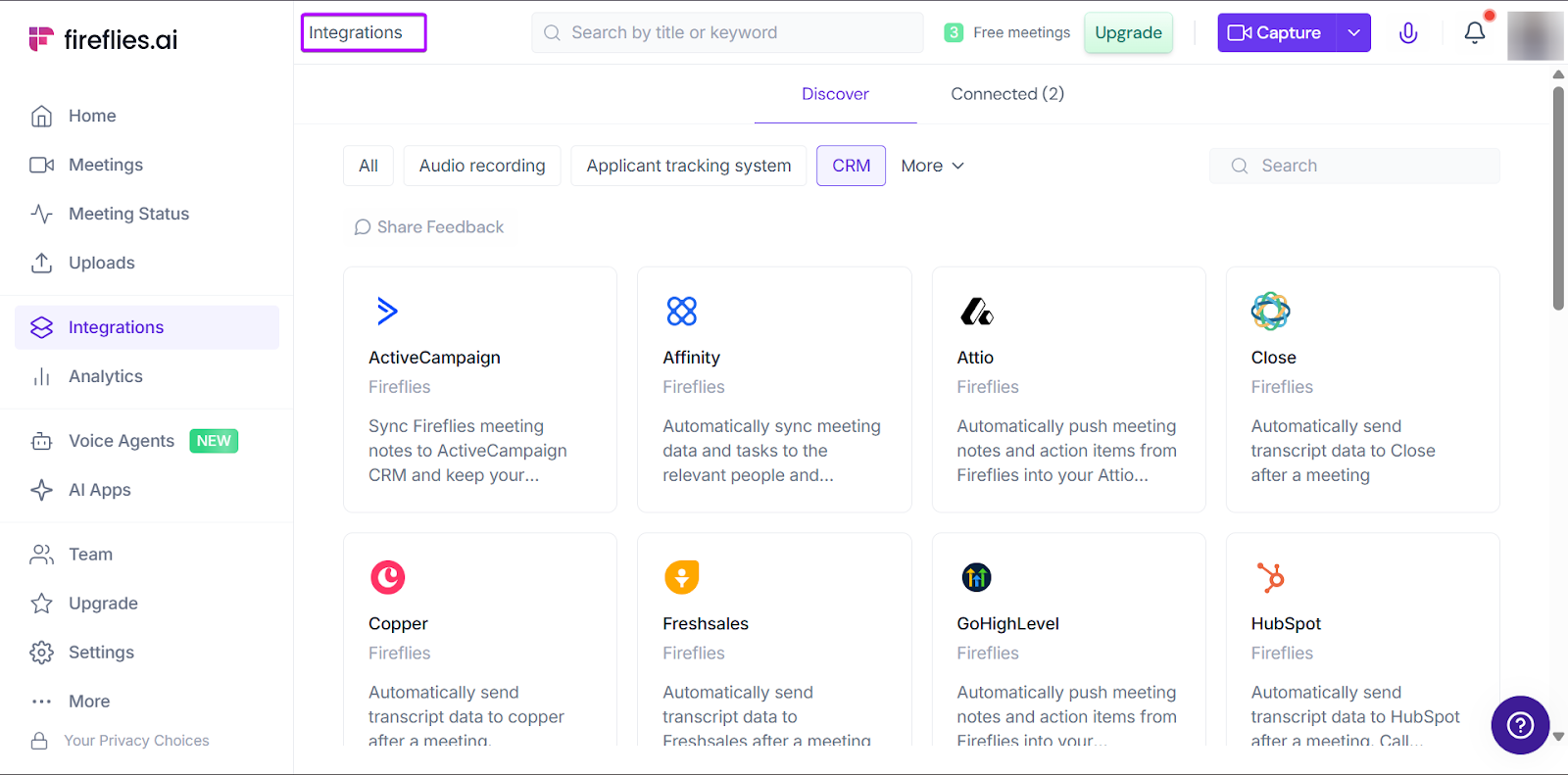Open Voice Agents section
The image size is (1568, 775).
click(122, 441)
